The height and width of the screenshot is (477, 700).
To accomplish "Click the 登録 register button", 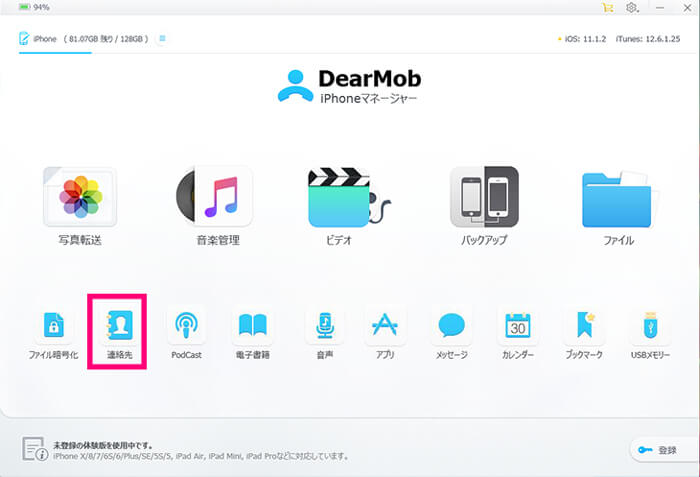I will click(x=658, y=450).
